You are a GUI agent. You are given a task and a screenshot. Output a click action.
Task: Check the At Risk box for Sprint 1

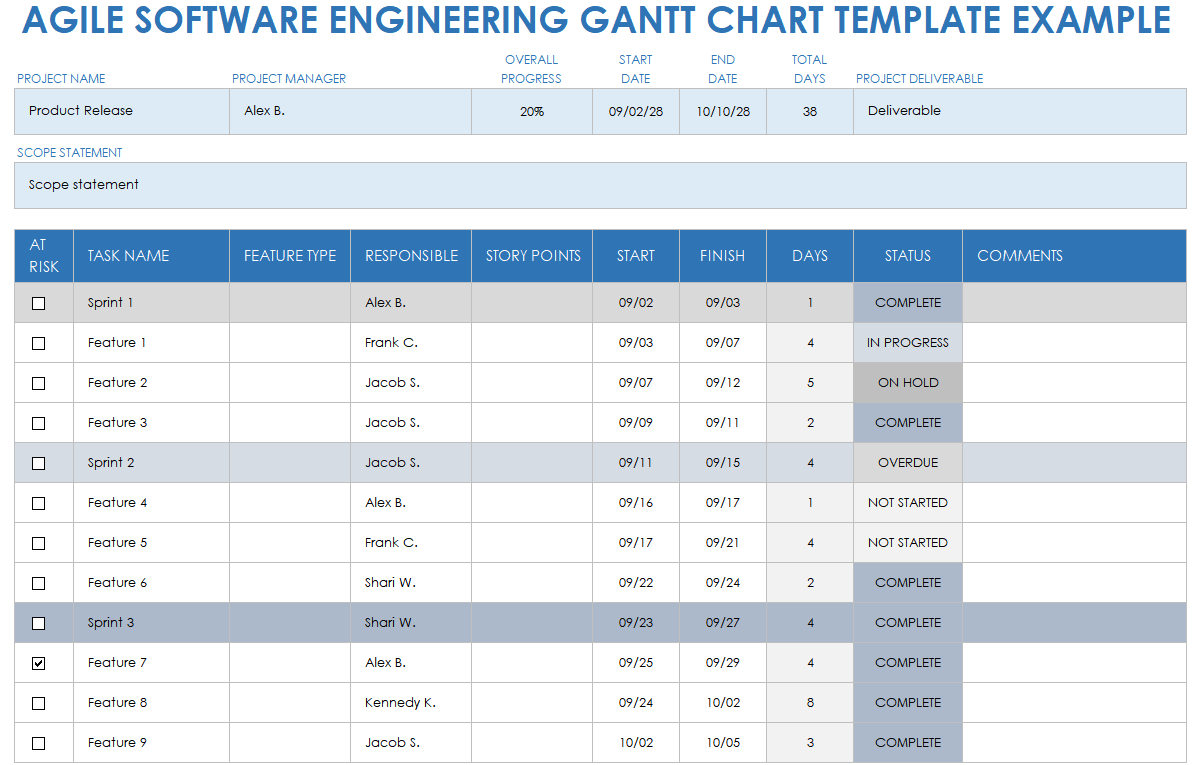[39, 303]
